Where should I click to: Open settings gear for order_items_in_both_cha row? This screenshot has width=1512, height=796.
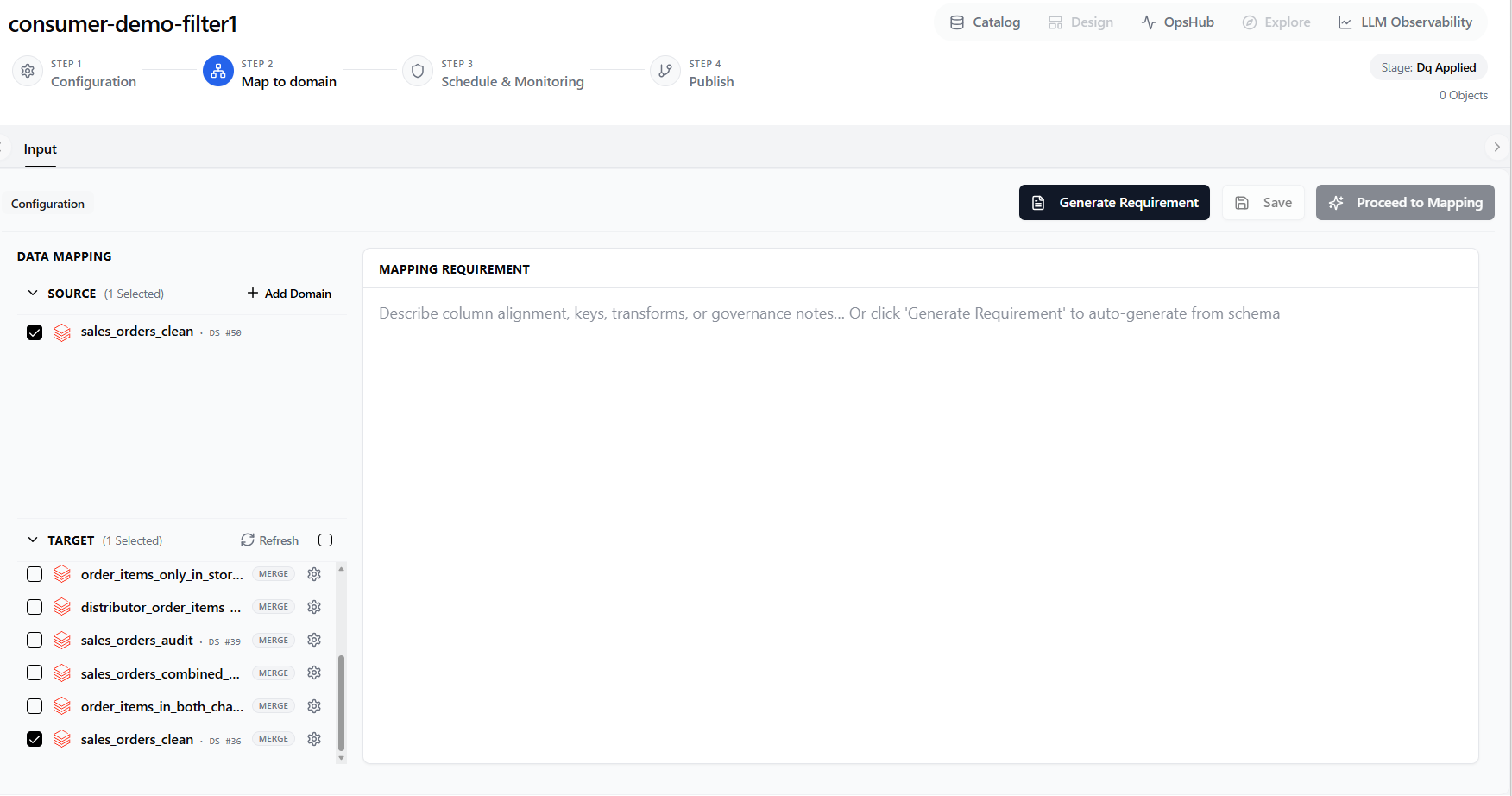(314, 706)
